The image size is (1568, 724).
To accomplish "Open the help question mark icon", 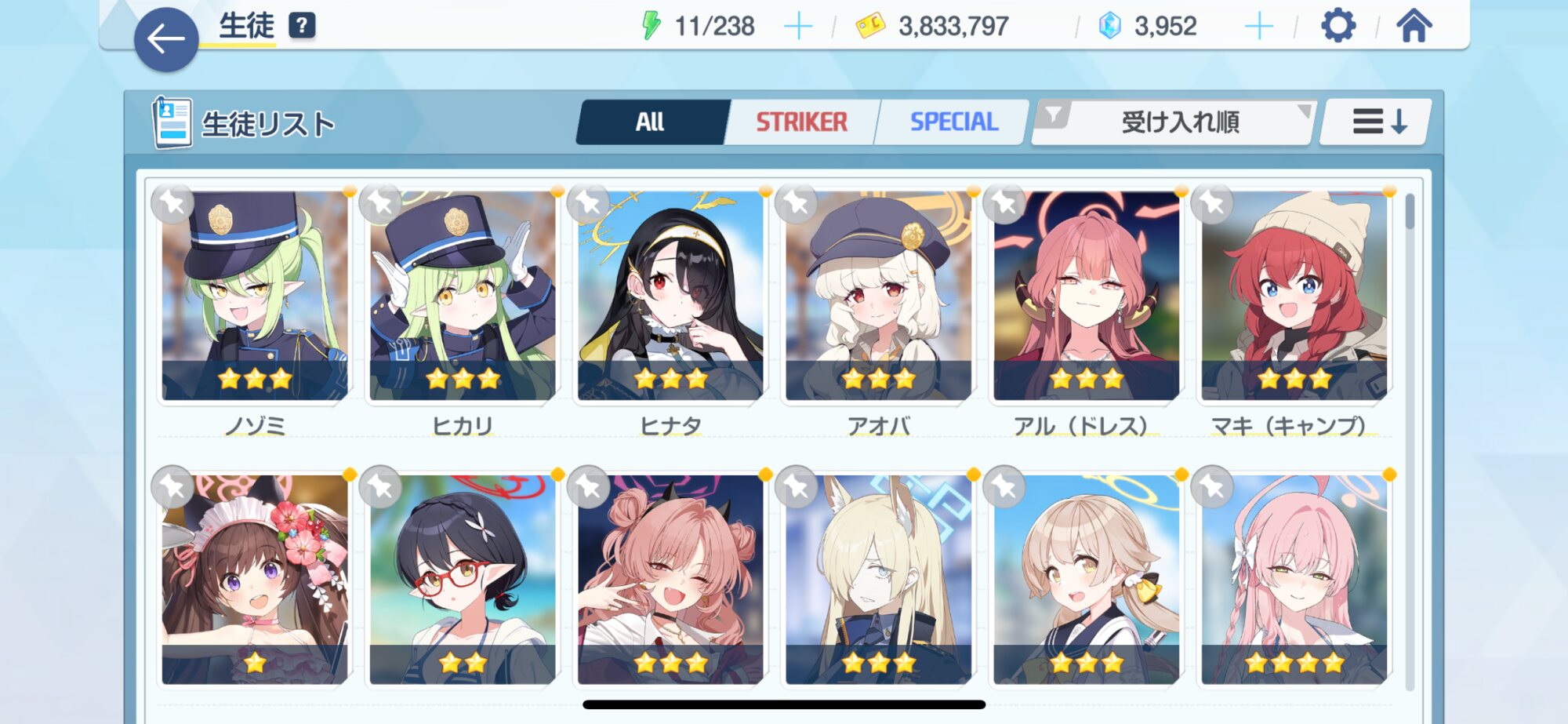I will [302, 26].
